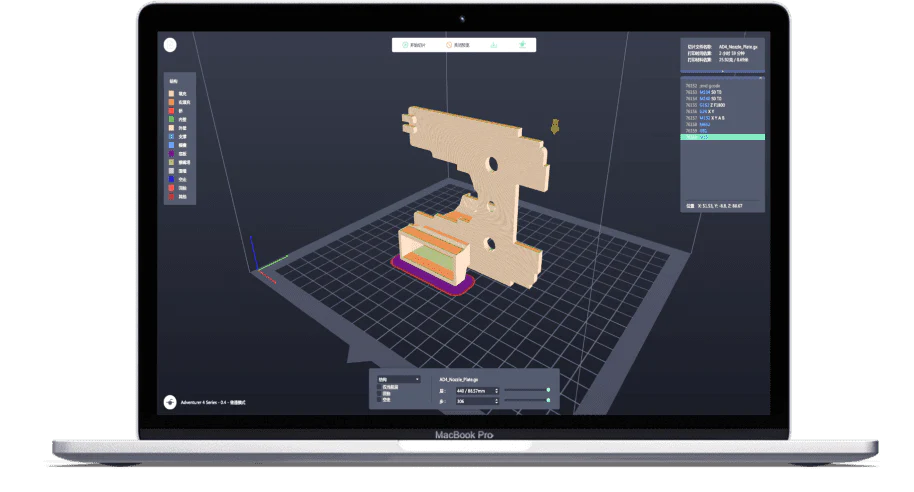Open the round white menu button in top-left corner
914x492 pixels.
point(170,45)
